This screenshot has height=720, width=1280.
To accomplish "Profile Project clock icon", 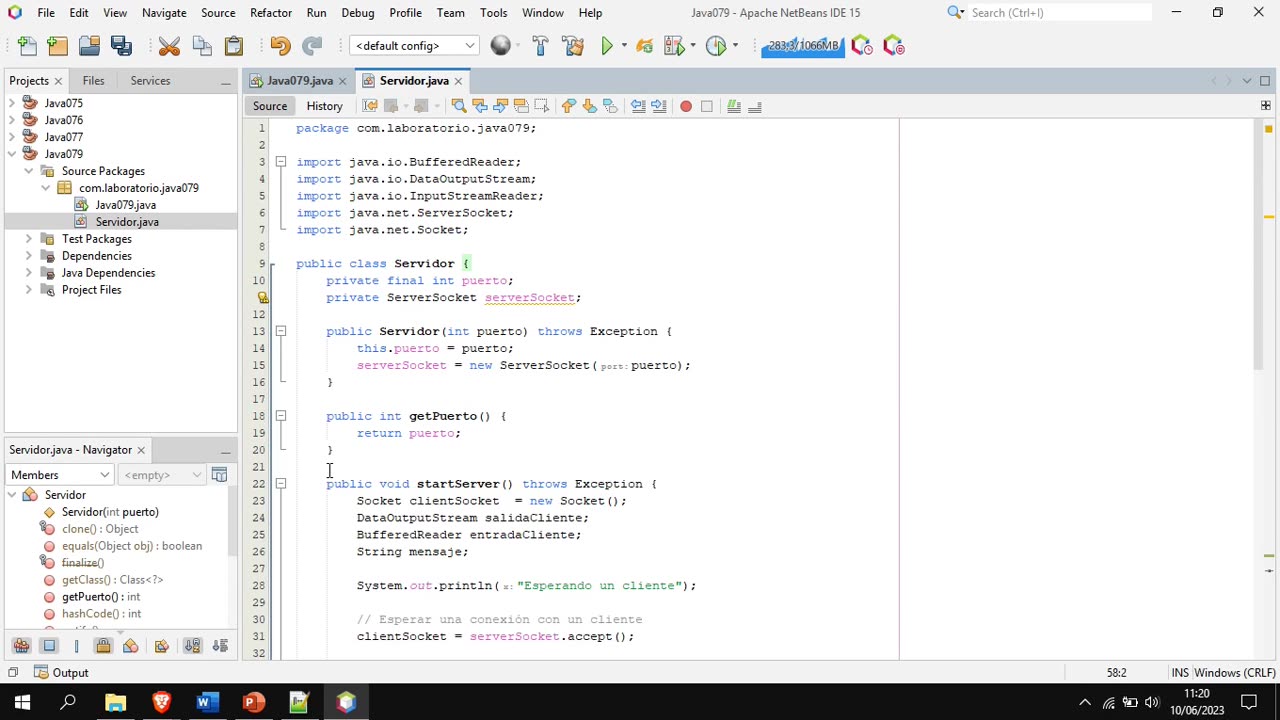I will [715, 46].
